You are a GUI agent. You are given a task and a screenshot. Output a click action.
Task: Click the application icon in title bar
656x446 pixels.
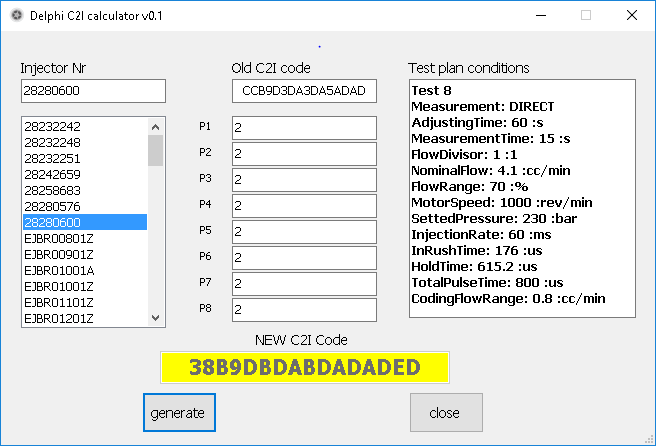pyautogui.click(x=17, y=15)
